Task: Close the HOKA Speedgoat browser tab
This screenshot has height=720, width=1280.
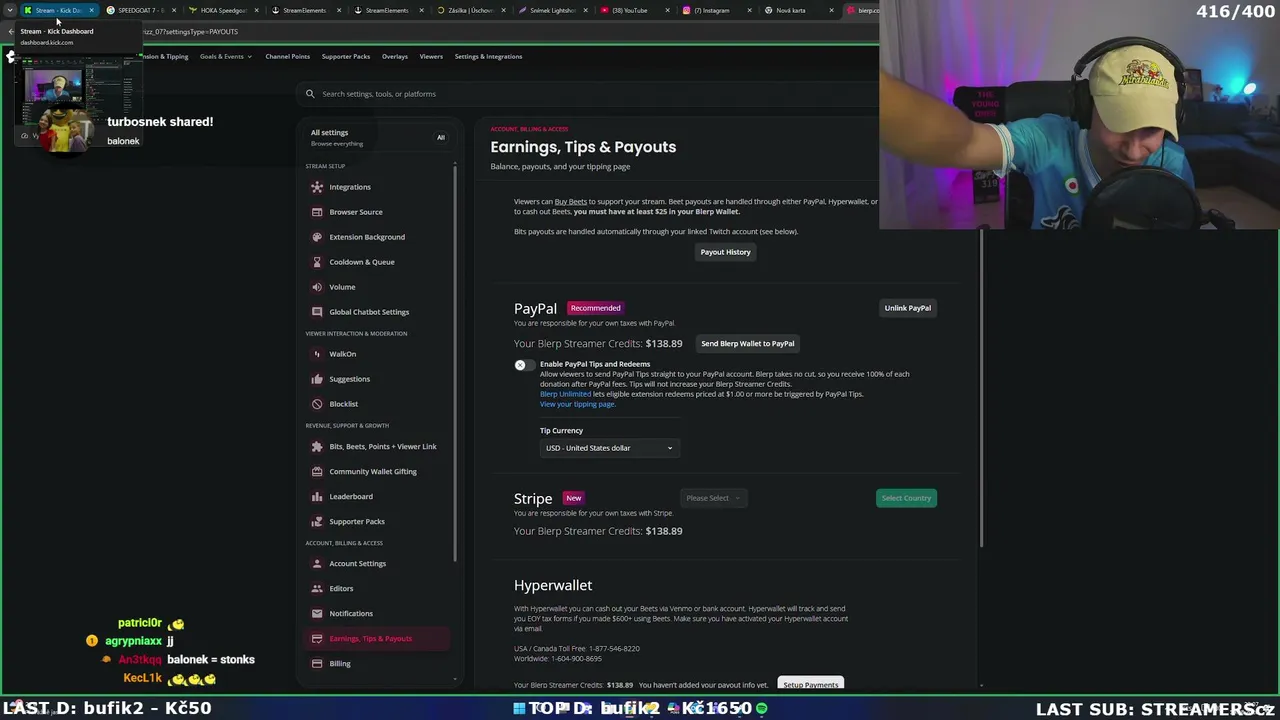Action: 256,10
